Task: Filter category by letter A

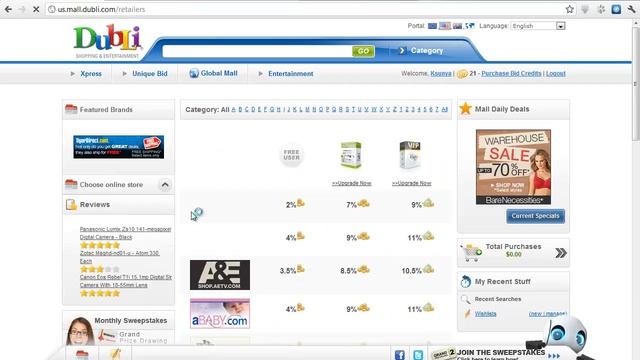Action: pos(233,109)
